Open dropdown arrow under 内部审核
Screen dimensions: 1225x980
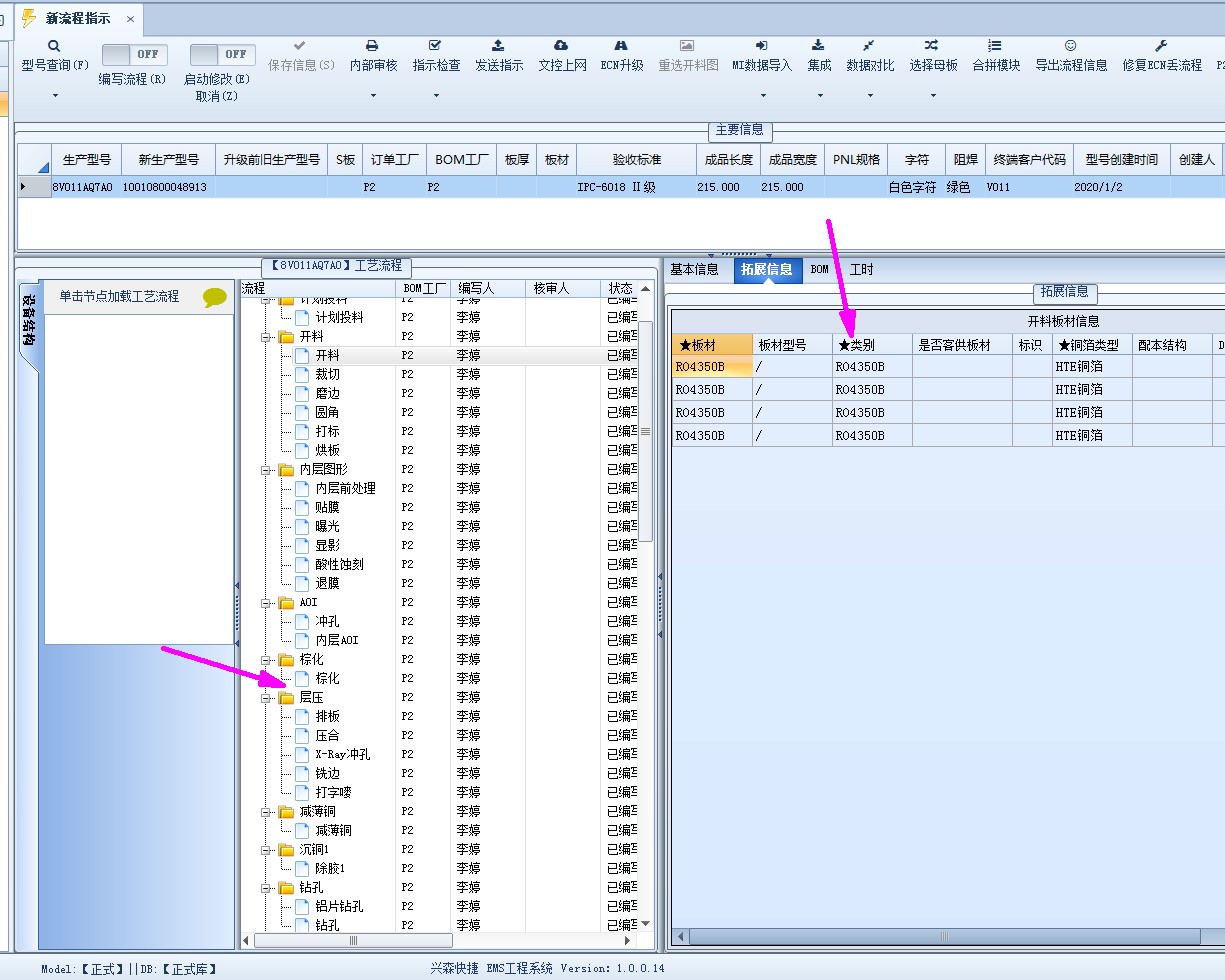click(373, 96)
